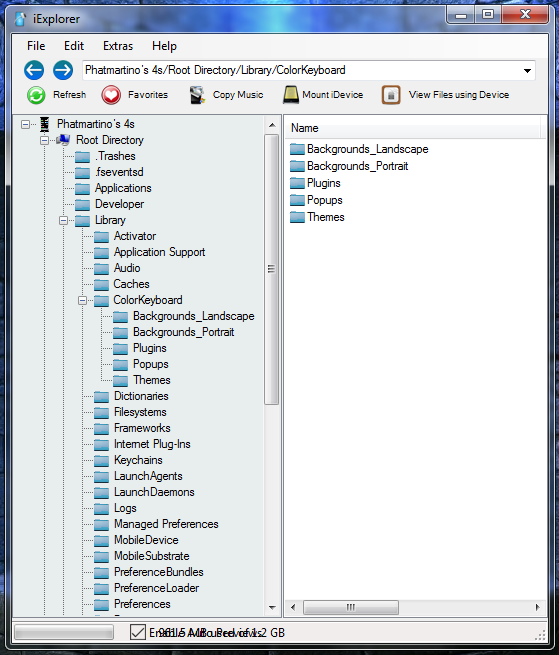Click the Mount iDevice button label

click(333, 95)
